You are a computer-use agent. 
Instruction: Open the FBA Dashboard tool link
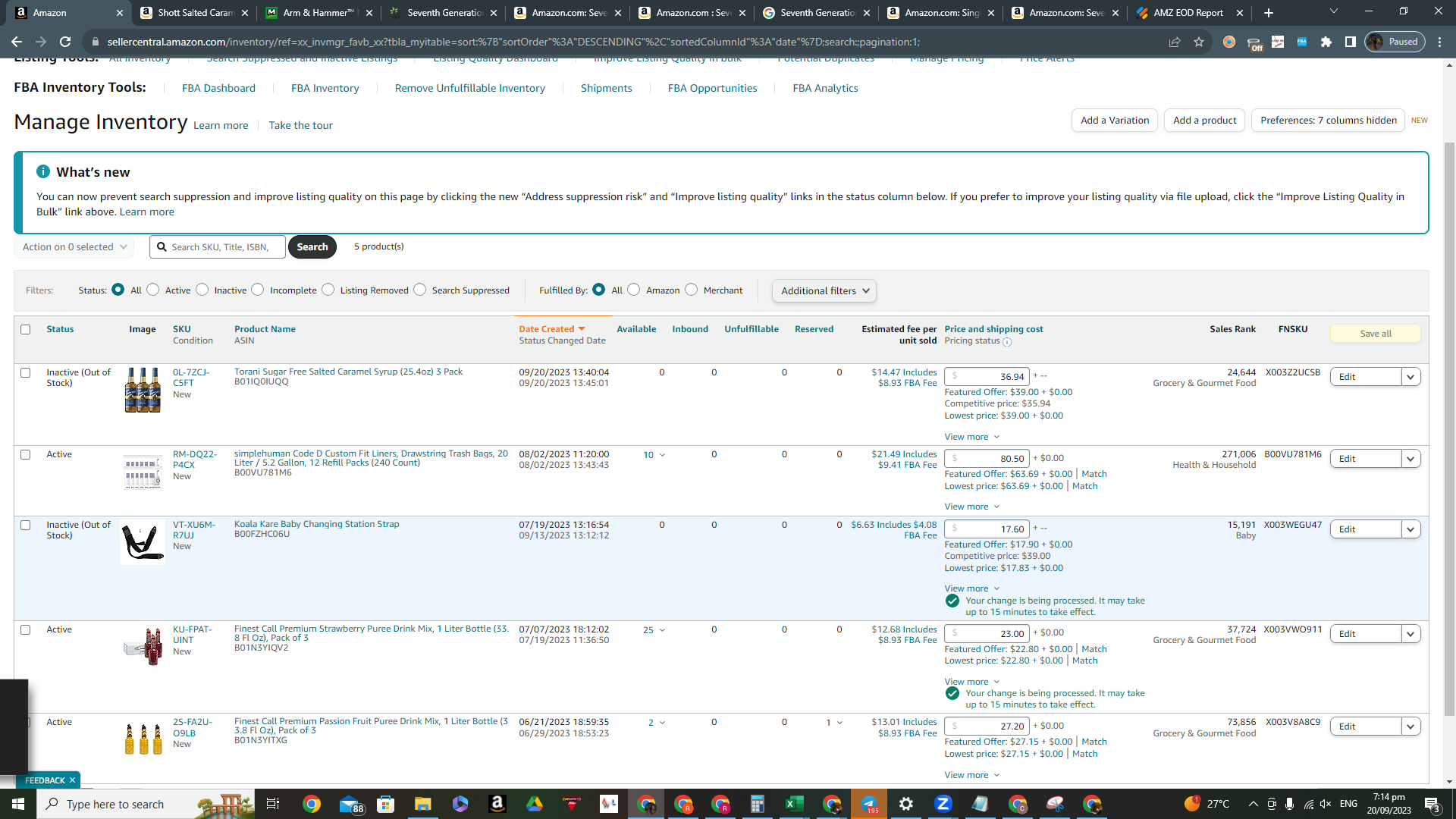click(x=218, y=88)
